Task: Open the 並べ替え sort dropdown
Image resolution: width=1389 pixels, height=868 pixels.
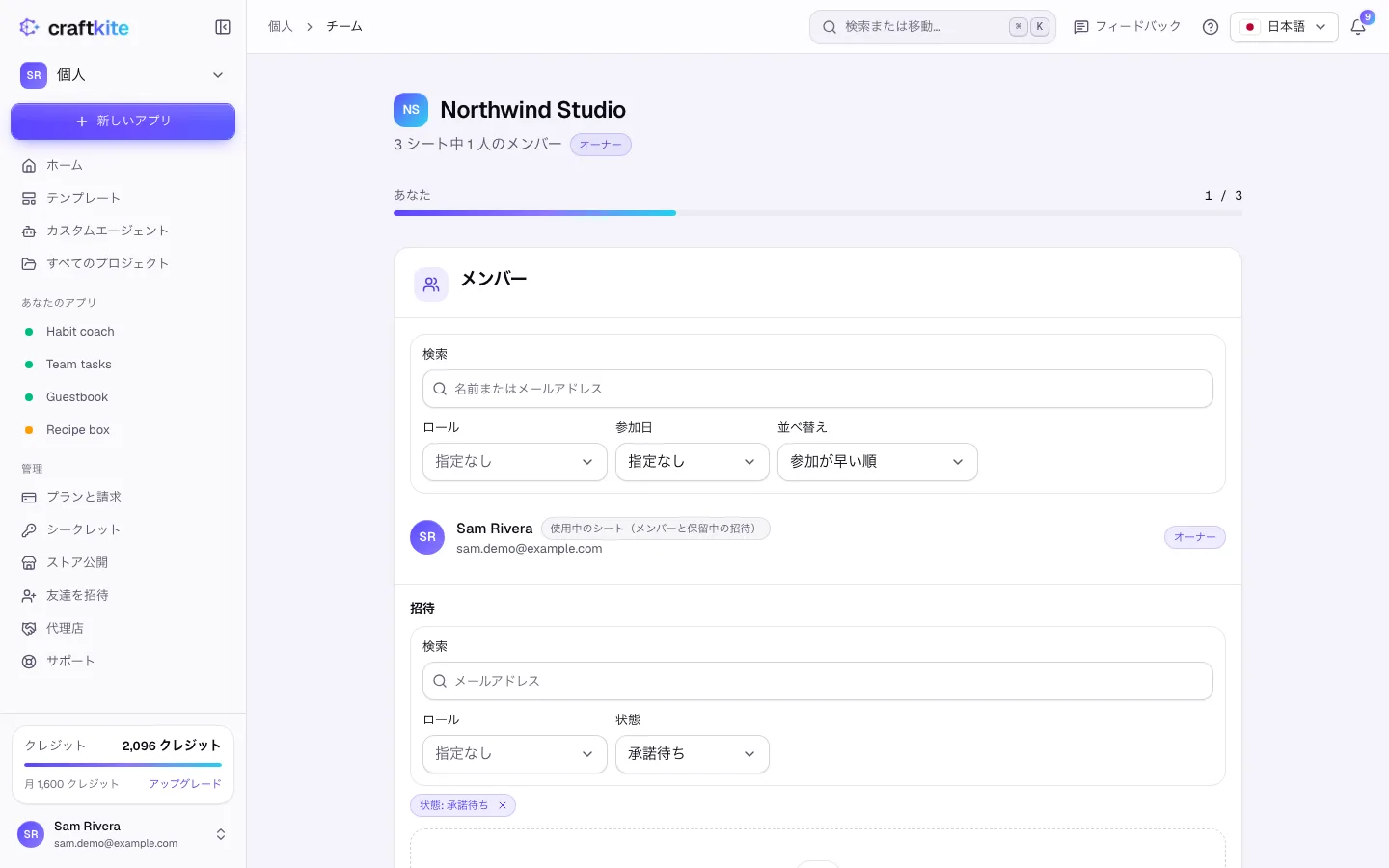Action: point(878,462)
